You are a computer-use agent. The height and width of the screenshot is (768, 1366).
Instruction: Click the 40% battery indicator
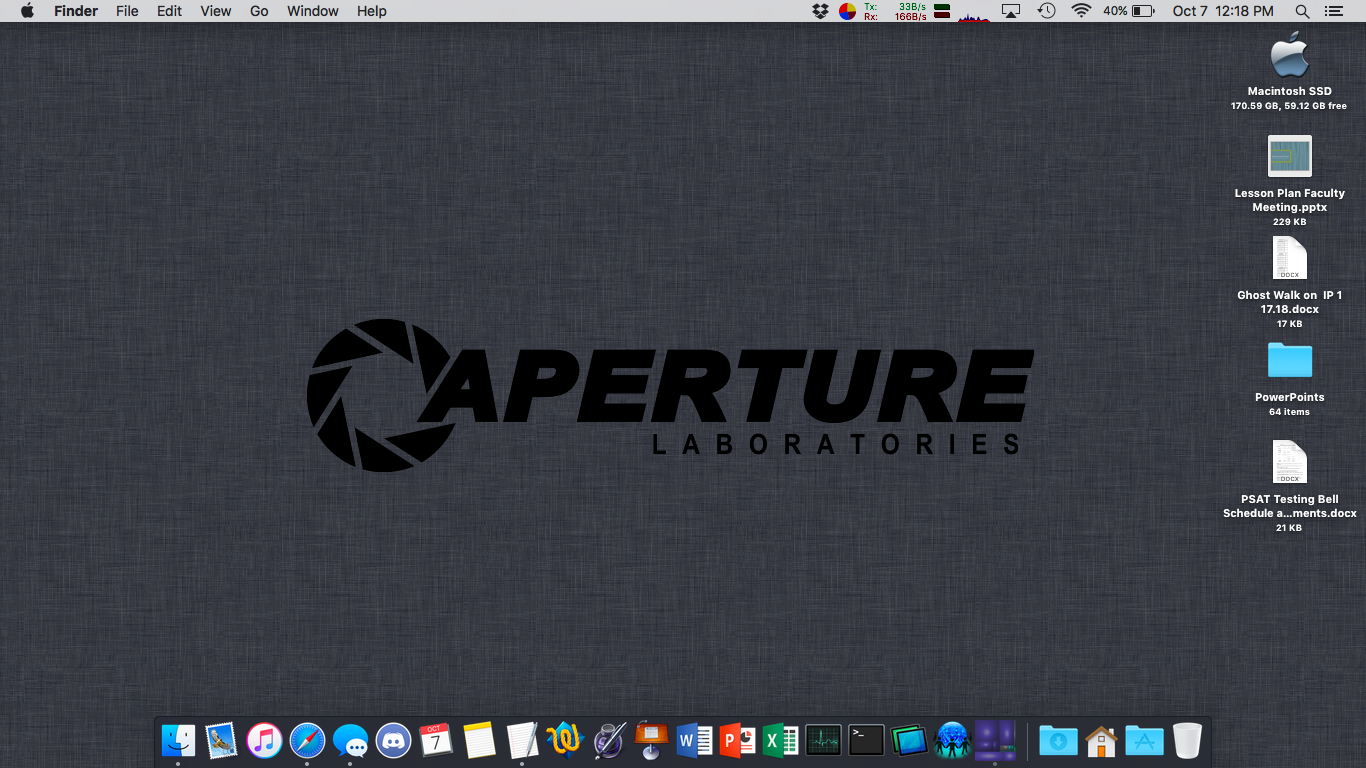tap(1128, 11)
